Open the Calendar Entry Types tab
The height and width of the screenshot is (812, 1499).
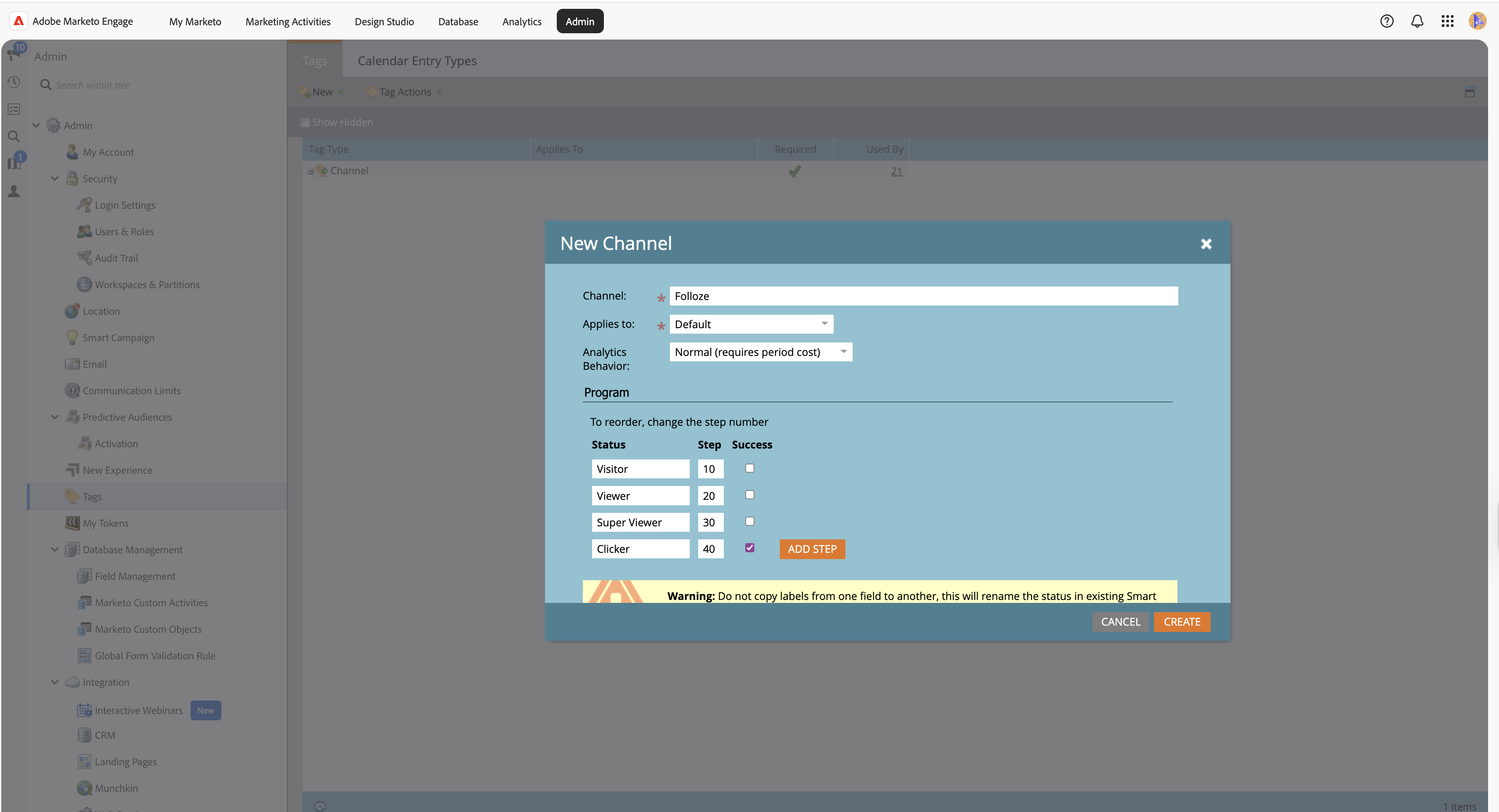point(417,61)
